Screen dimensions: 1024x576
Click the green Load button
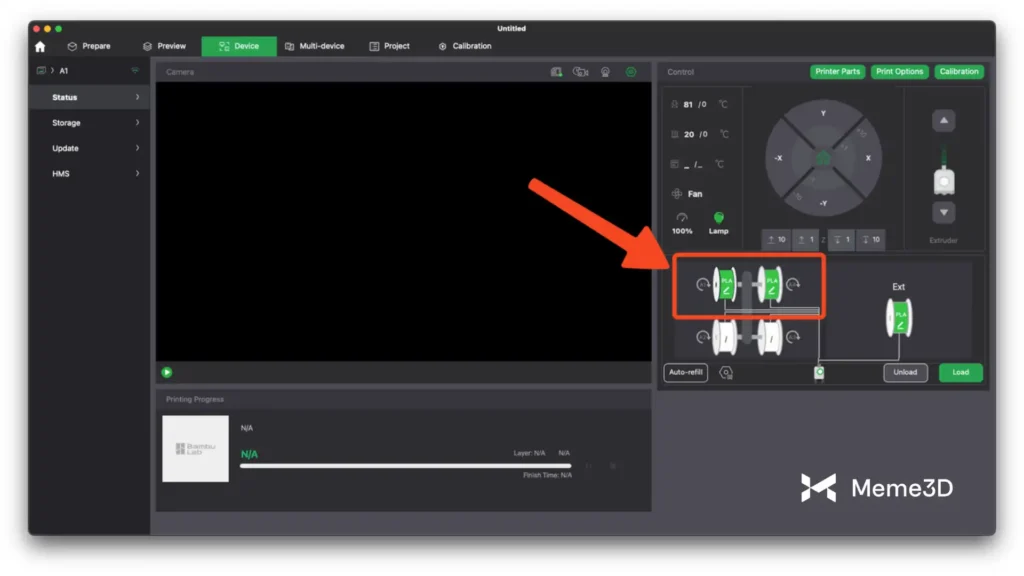point(960,372)
